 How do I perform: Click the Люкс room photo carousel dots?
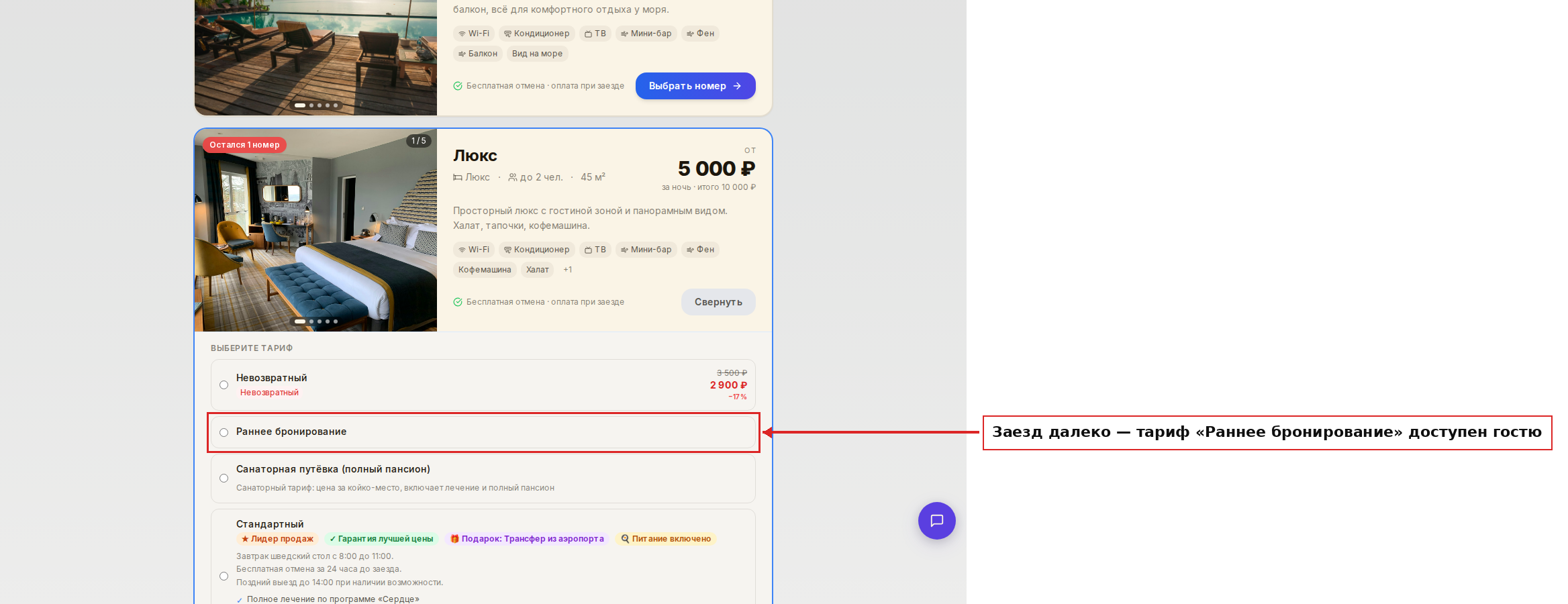316,321
